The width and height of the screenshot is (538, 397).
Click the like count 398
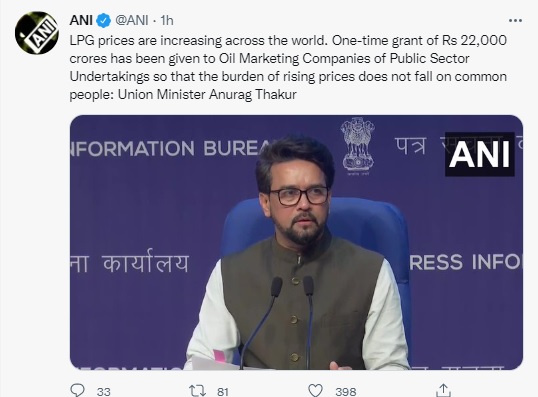click(346, 392)
